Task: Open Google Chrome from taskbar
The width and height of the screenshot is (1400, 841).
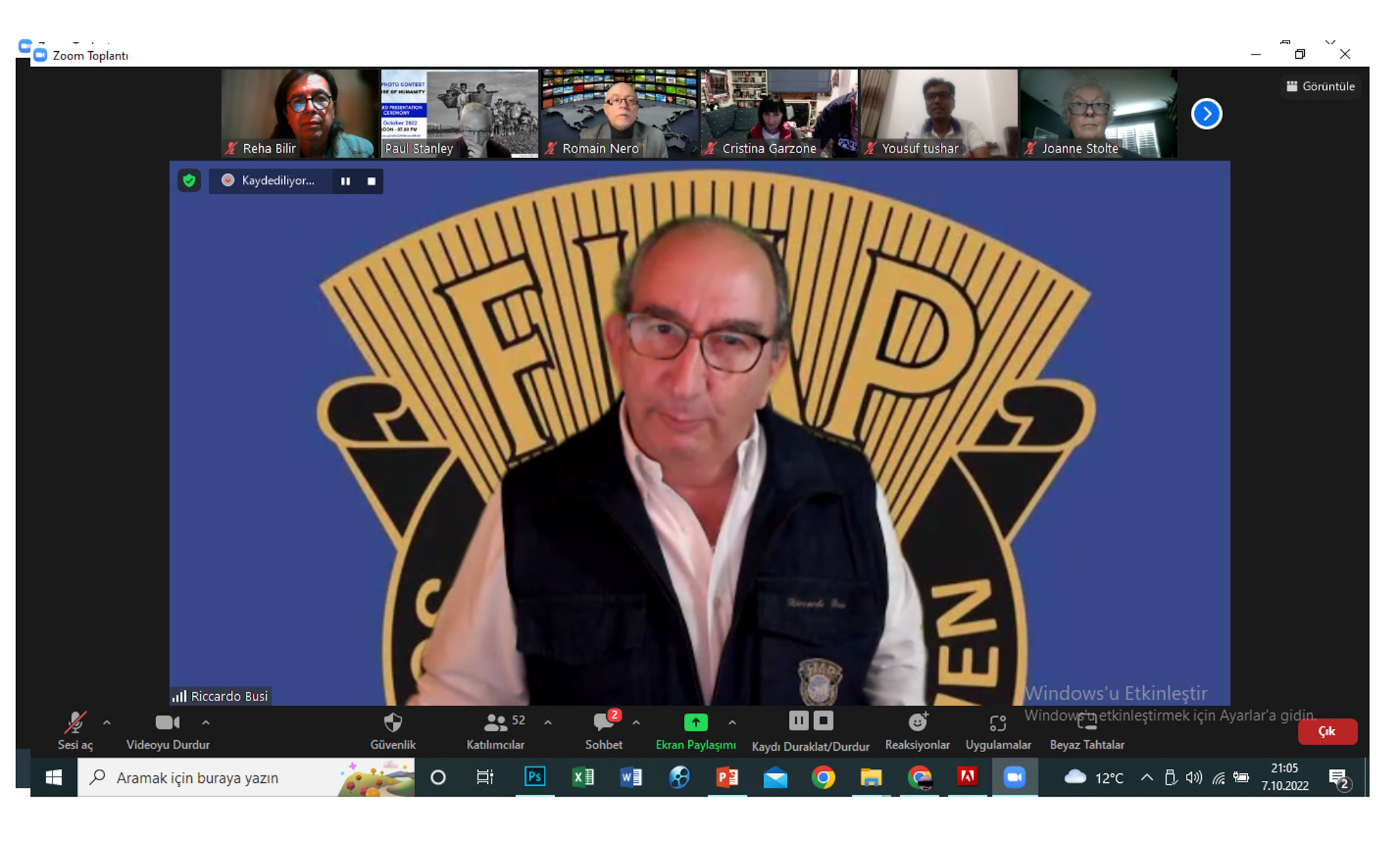Action: [x=823, y=777]
